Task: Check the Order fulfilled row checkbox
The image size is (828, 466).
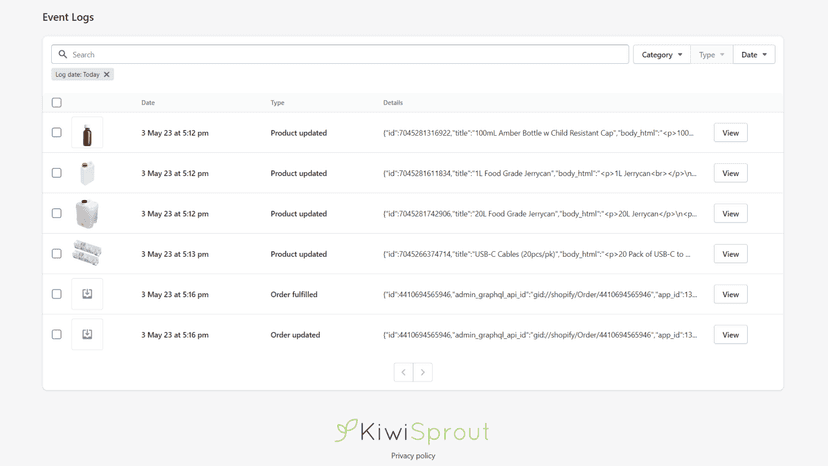Action: point(57,294)
